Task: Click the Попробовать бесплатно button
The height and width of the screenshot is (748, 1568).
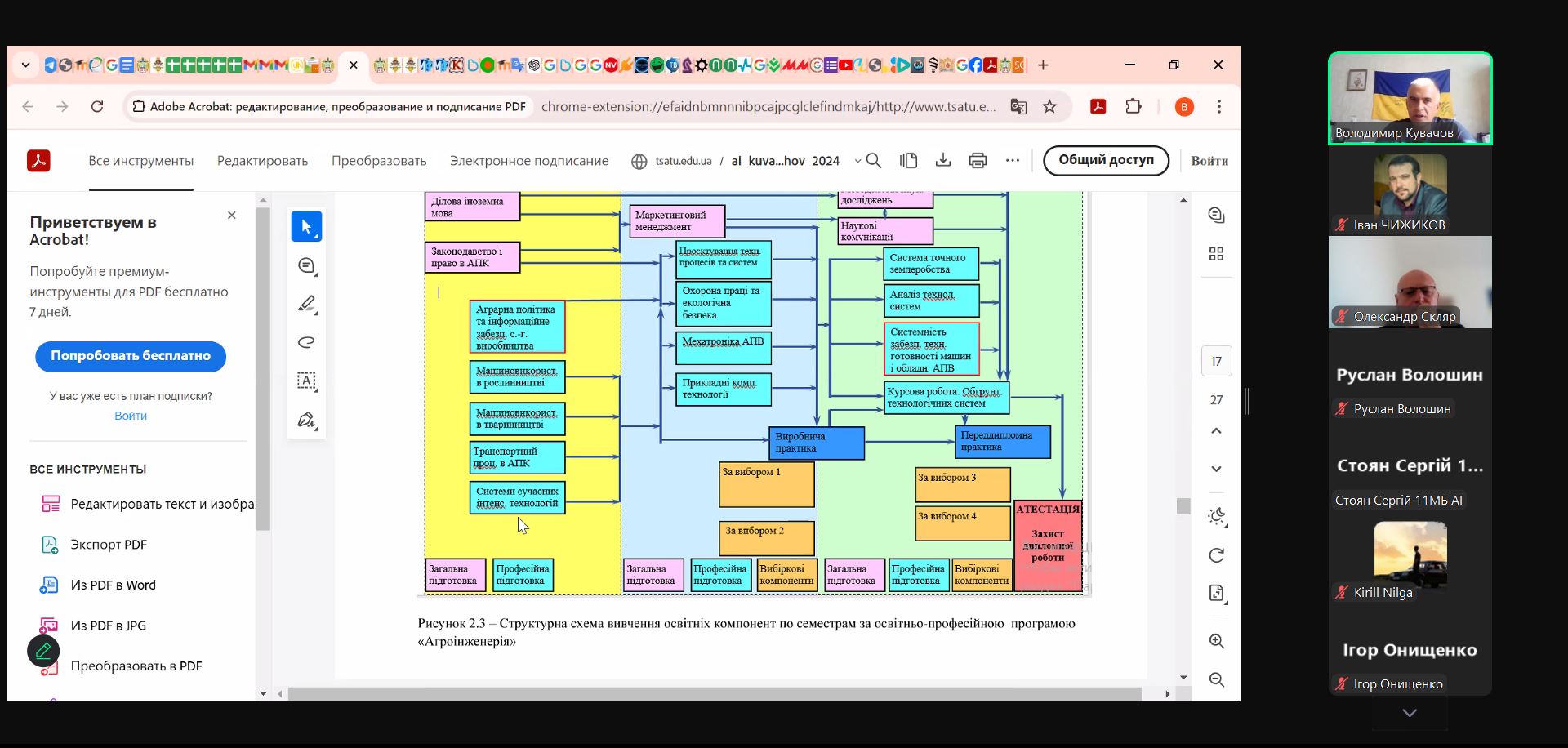Action: point(131,356)
